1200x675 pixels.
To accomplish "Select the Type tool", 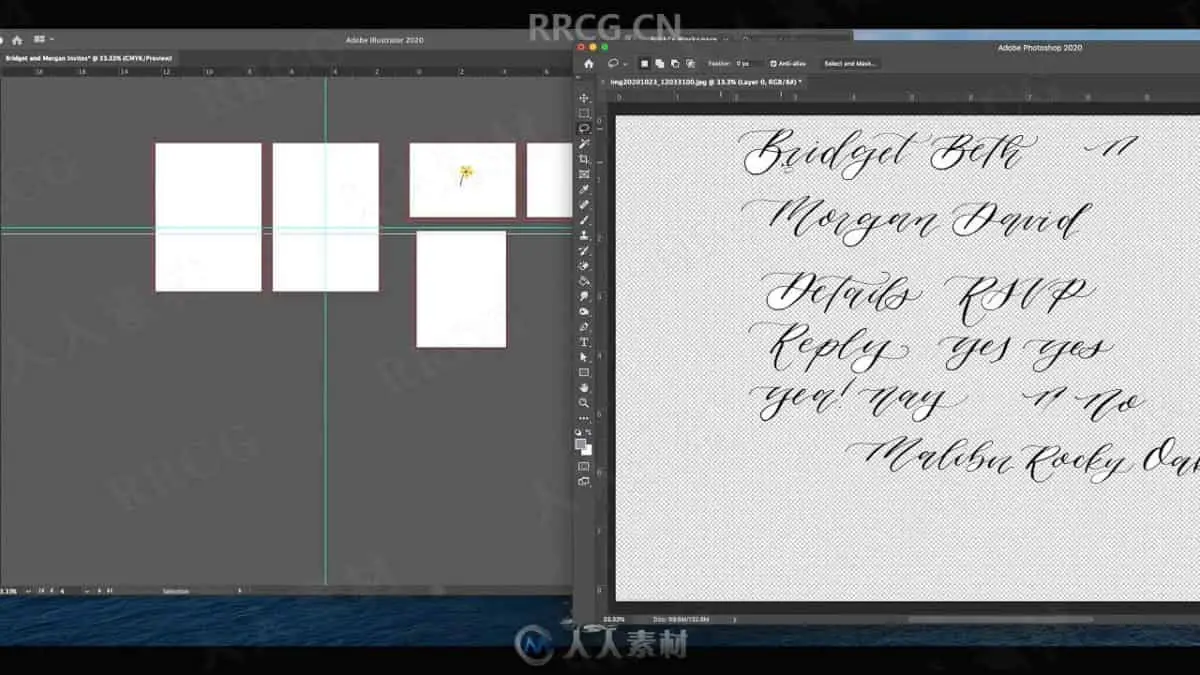I will point(584,342).
